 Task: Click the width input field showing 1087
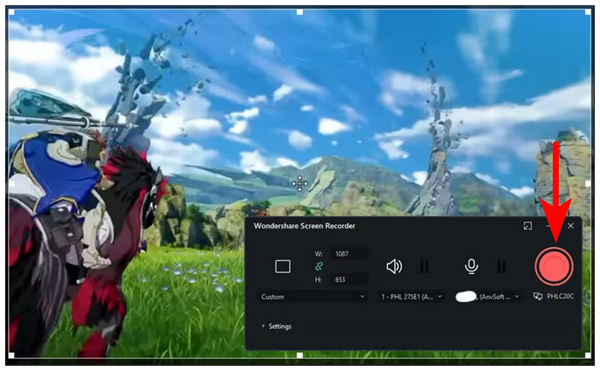(350, 254)
